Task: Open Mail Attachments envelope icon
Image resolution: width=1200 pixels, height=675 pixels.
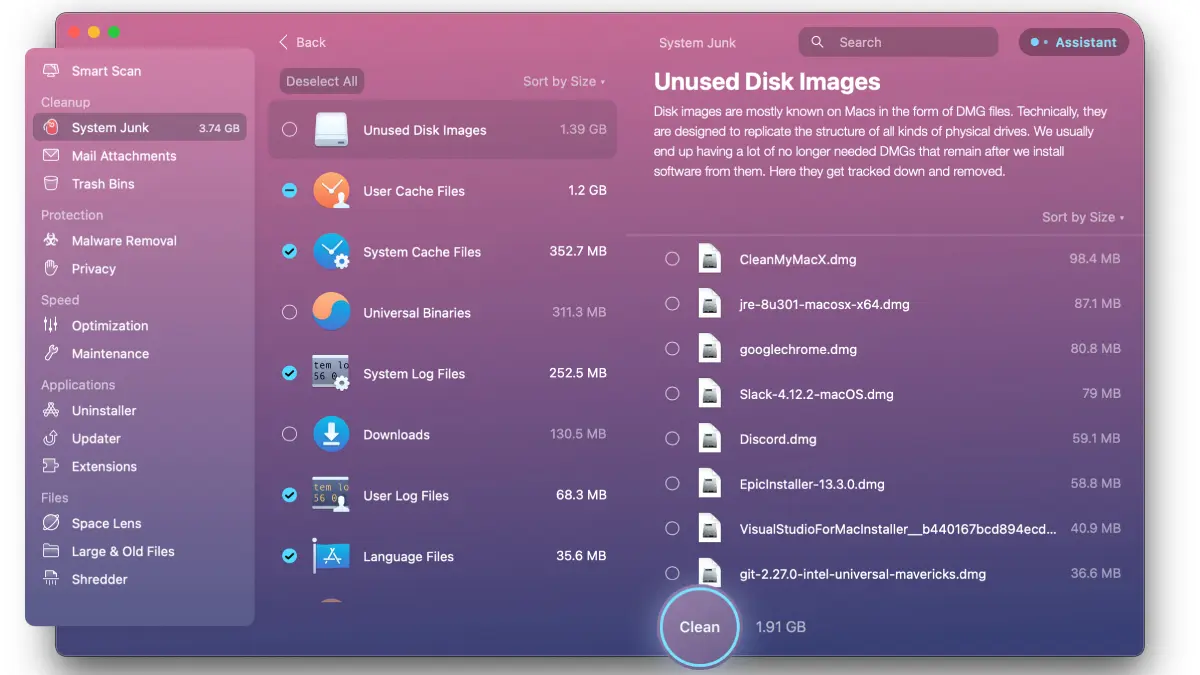Action: point(51,156)
